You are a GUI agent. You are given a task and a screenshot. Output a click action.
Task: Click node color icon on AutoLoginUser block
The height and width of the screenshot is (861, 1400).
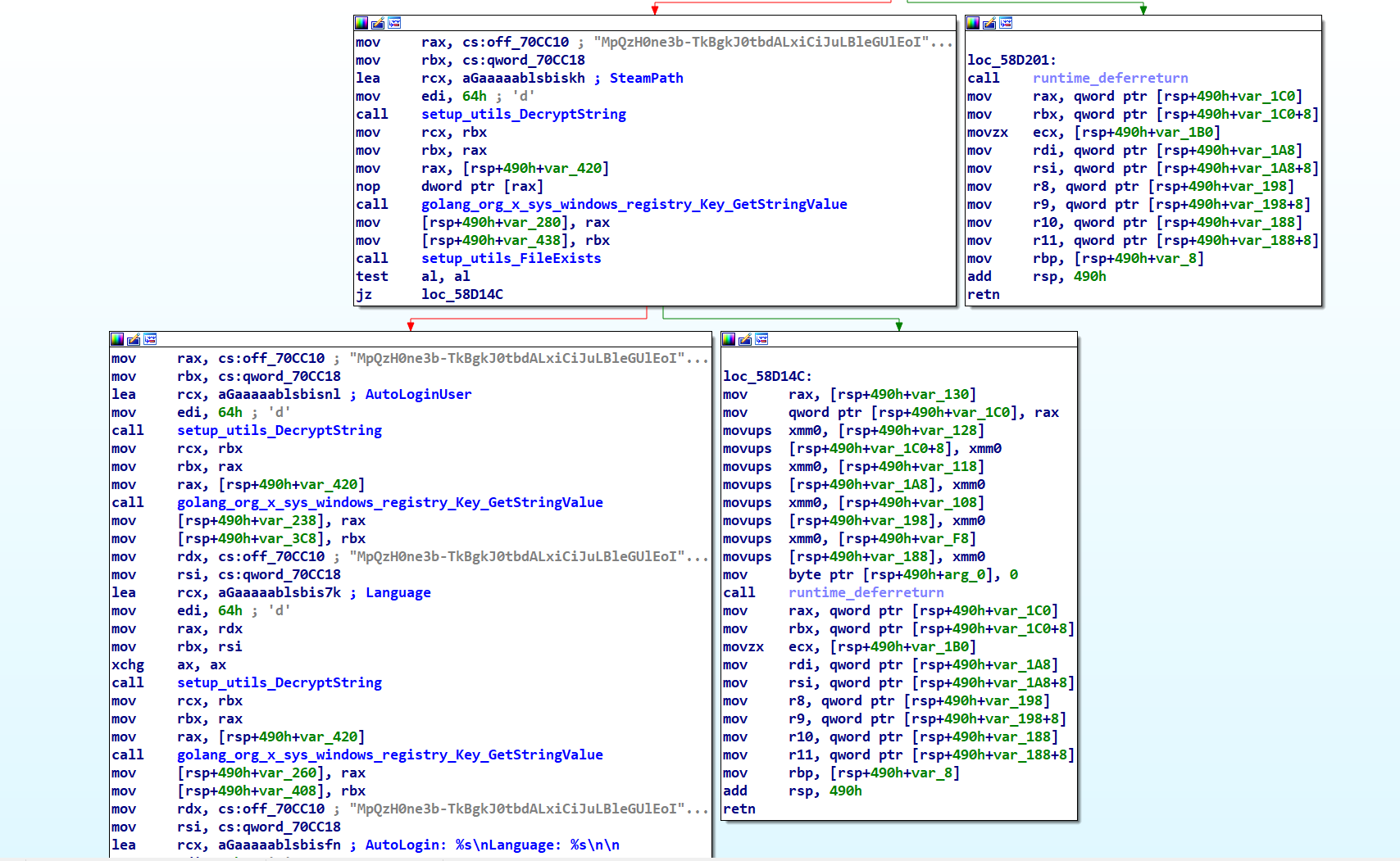pos(117,339)
